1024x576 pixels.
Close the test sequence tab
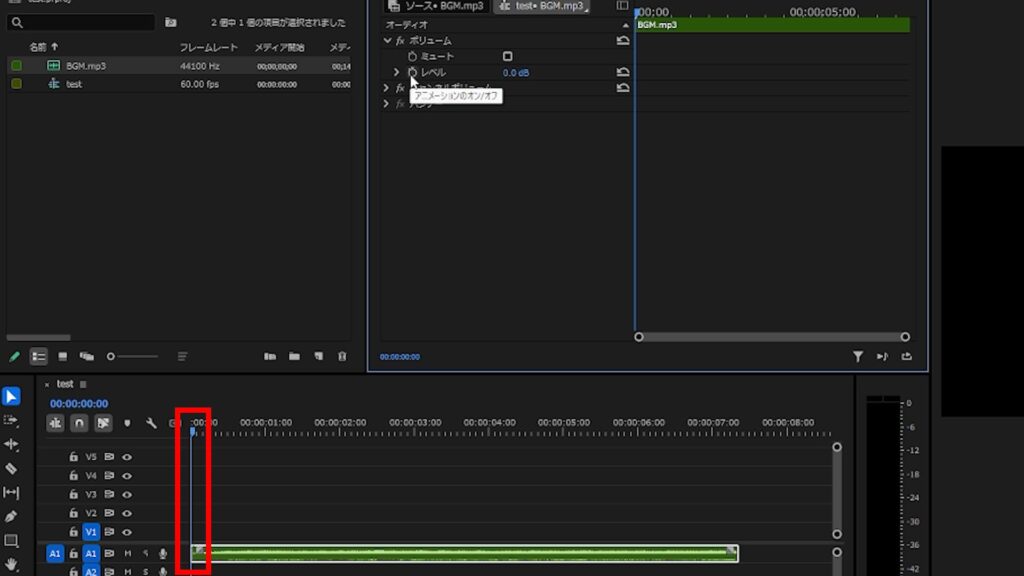click(x=47, y=385)
